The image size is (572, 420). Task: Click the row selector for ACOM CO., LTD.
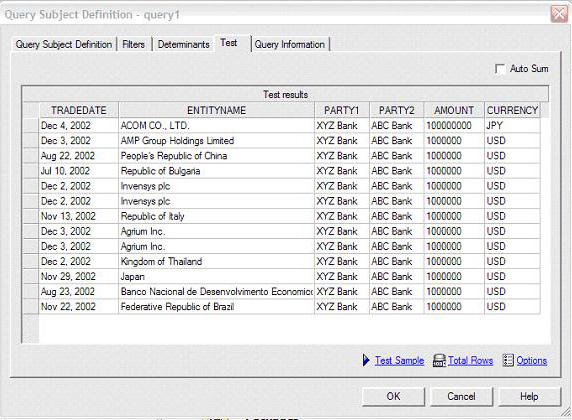pos(30,126)
